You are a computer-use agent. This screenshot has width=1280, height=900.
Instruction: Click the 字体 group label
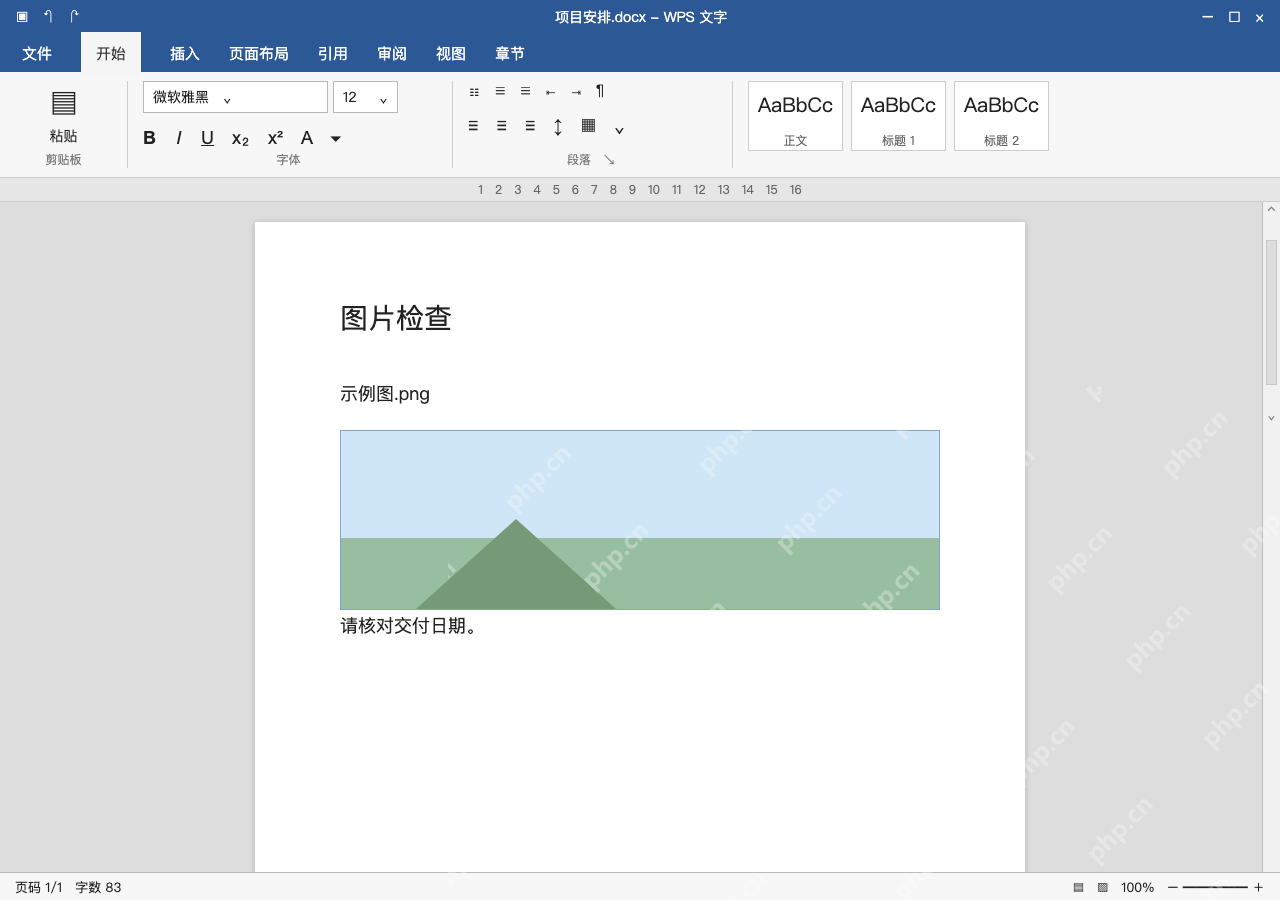[x=288, y=160]
